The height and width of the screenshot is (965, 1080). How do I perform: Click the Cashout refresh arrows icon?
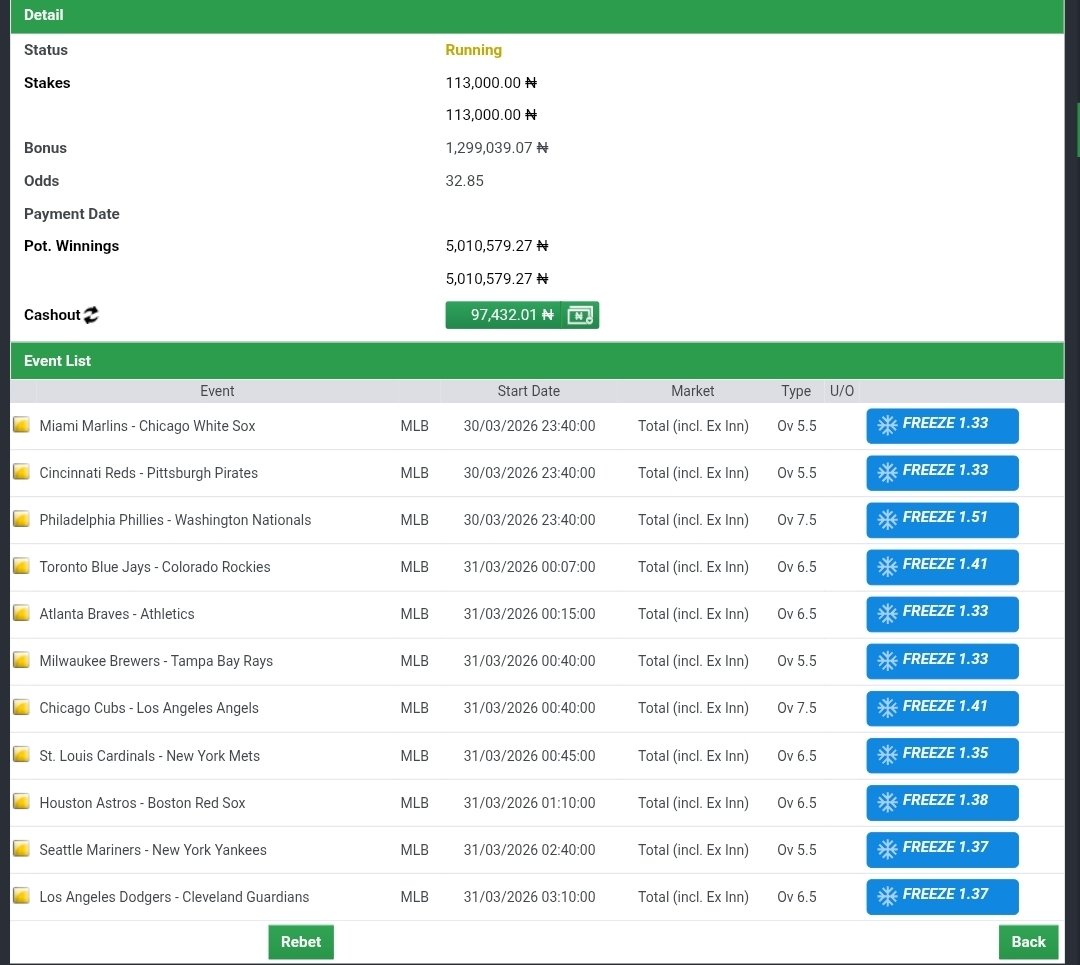91,315
